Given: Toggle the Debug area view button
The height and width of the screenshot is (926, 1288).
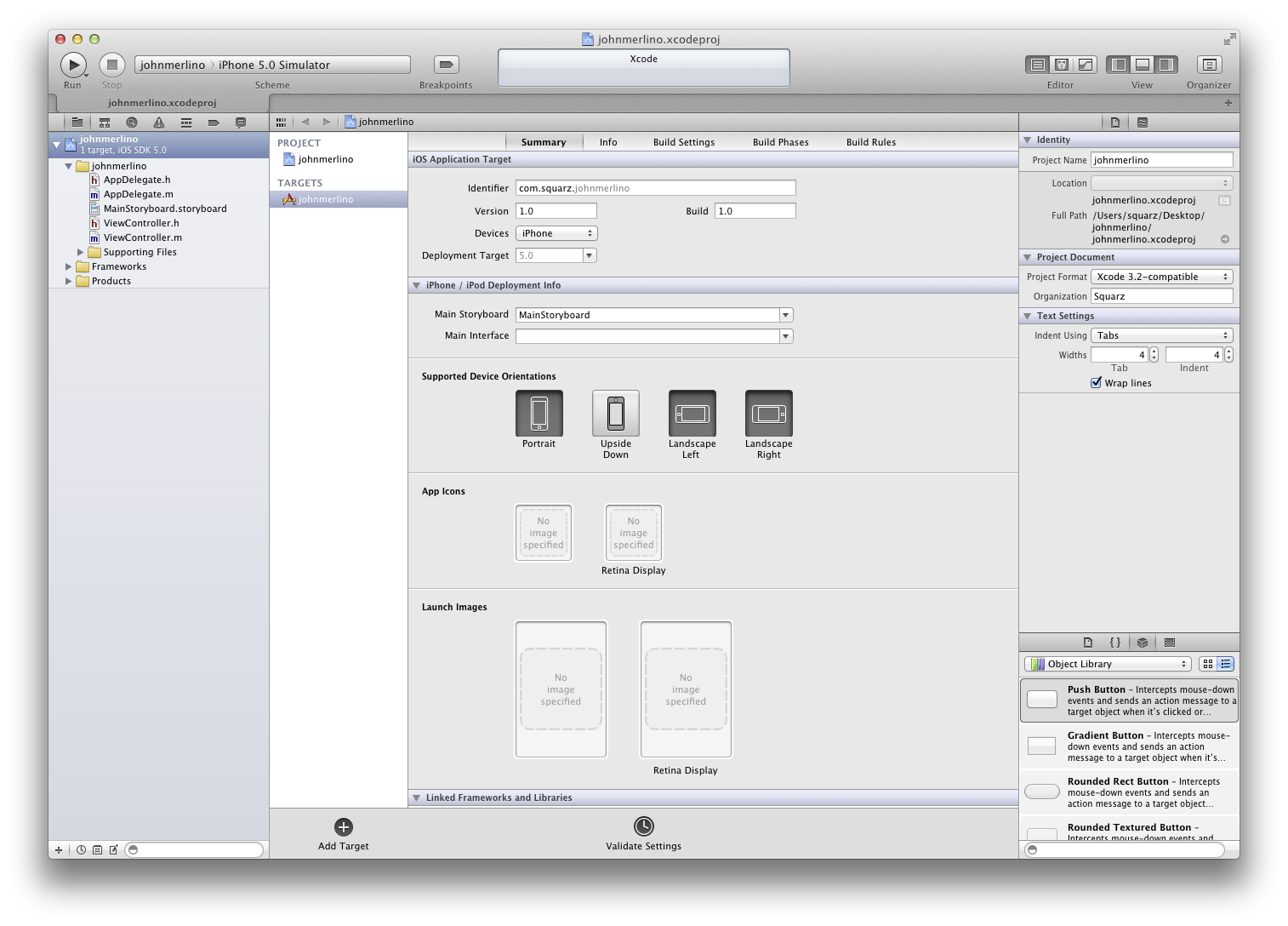Looking at the screenshot, I should point(1143,65).
